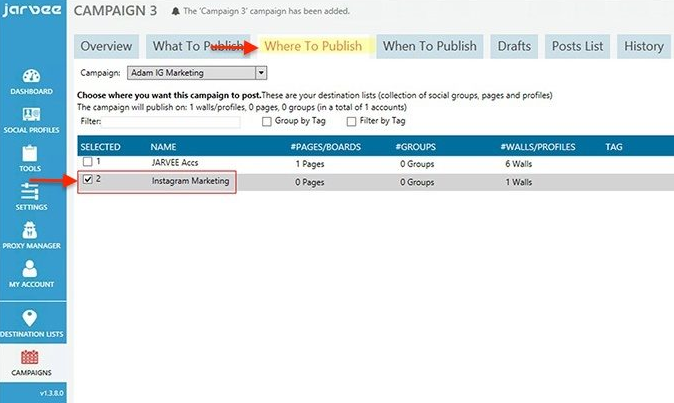Click the v1.3.8.0 version label
Viewport: 674px width, 403px height.
[52, 393]
